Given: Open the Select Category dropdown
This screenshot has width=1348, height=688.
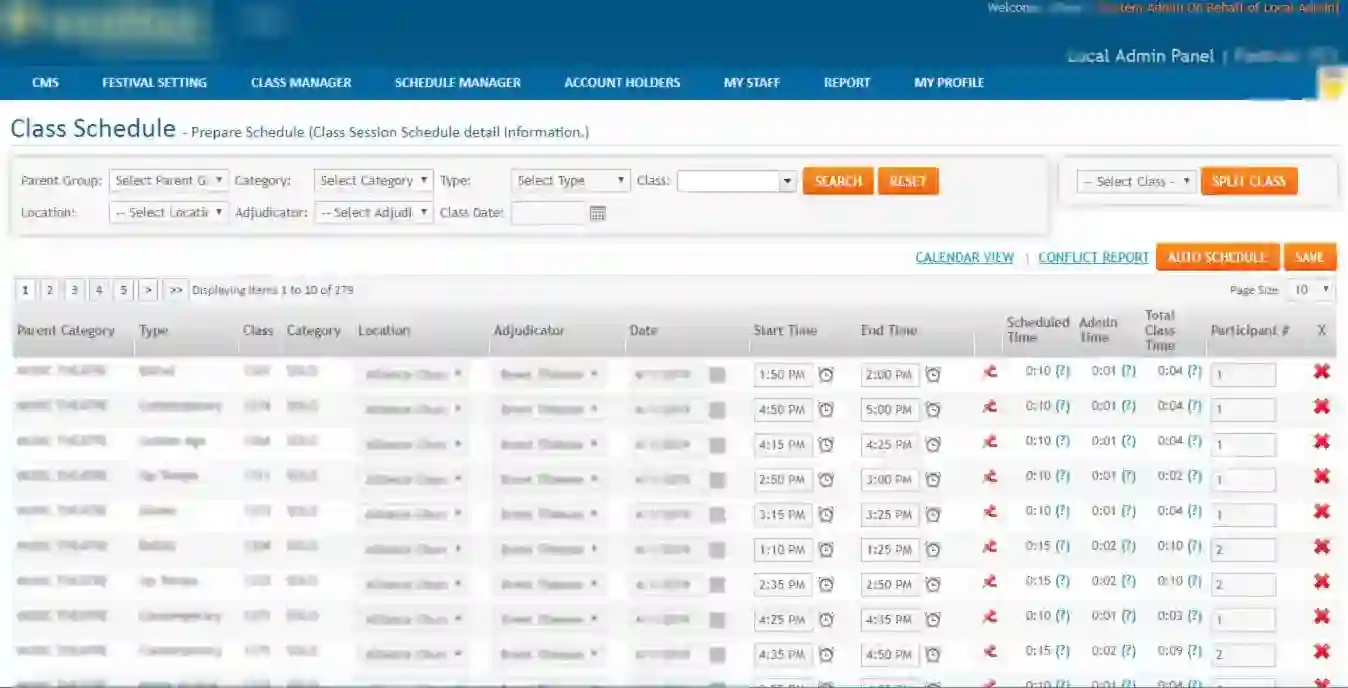Looking at the screenshot, I should [373, 181].
